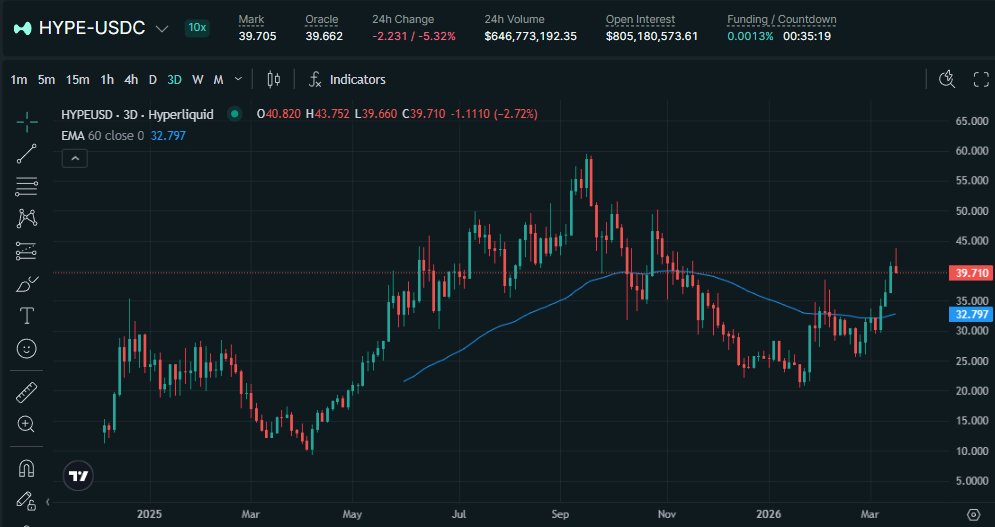Switch to the 5m timeframe

[46, 79]
